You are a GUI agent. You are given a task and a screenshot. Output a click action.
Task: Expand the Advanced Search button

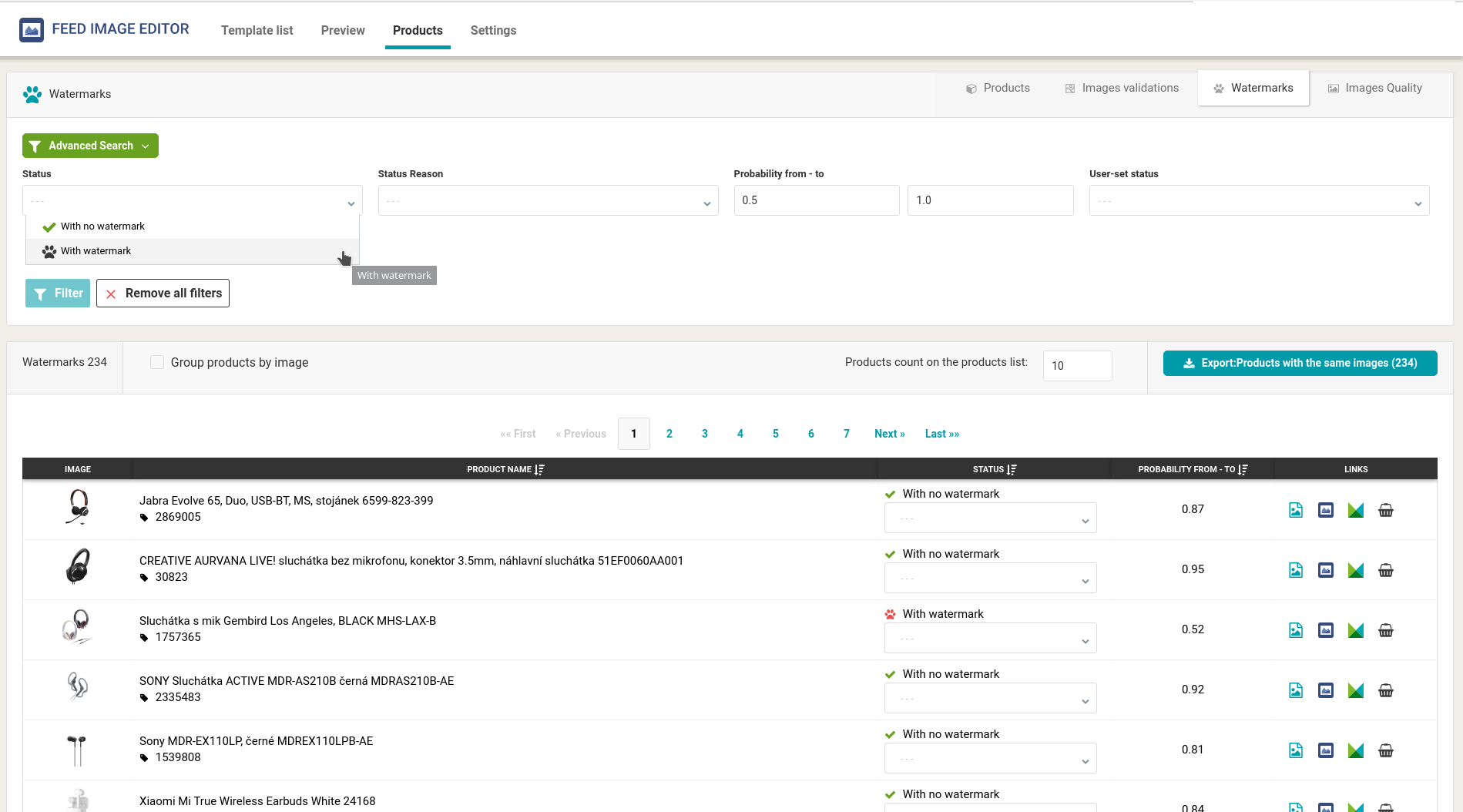[x=90, y=146]
